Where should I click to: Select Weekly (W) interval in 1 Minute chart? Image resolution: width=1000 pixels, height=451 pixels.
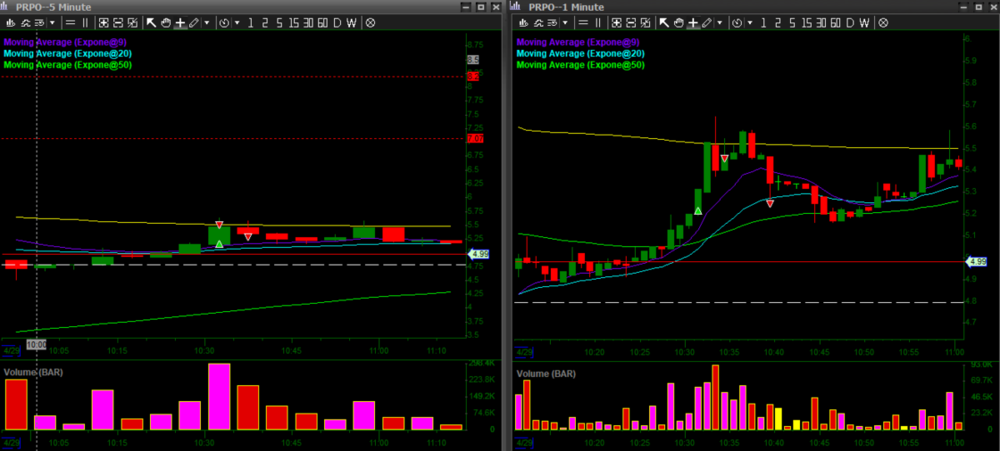coord(862,22)
